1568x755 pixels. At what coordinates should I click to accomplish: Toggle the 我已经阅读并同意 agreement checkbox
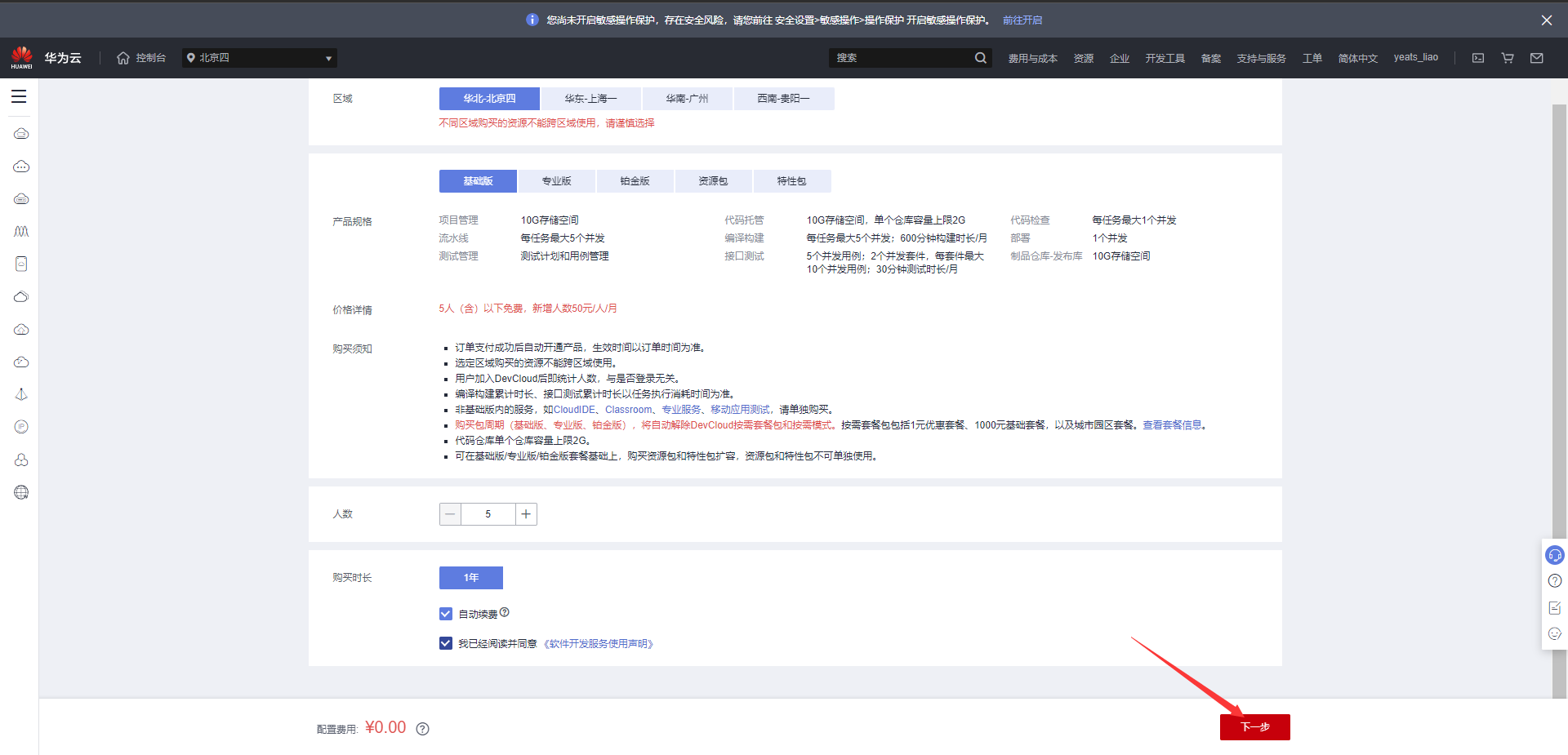[x=446, y=643]
